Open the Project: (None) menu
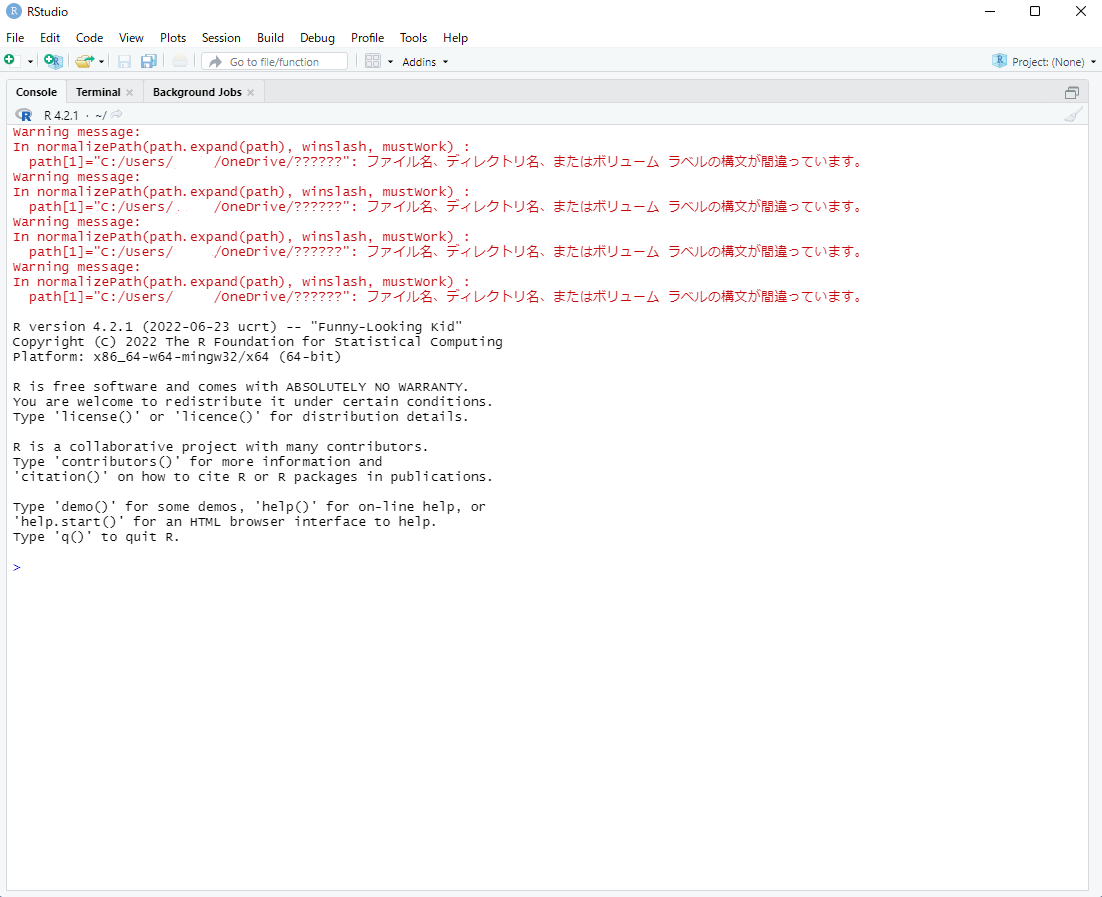Screen dimensions: 1102x897 (x=1054, y=62)
